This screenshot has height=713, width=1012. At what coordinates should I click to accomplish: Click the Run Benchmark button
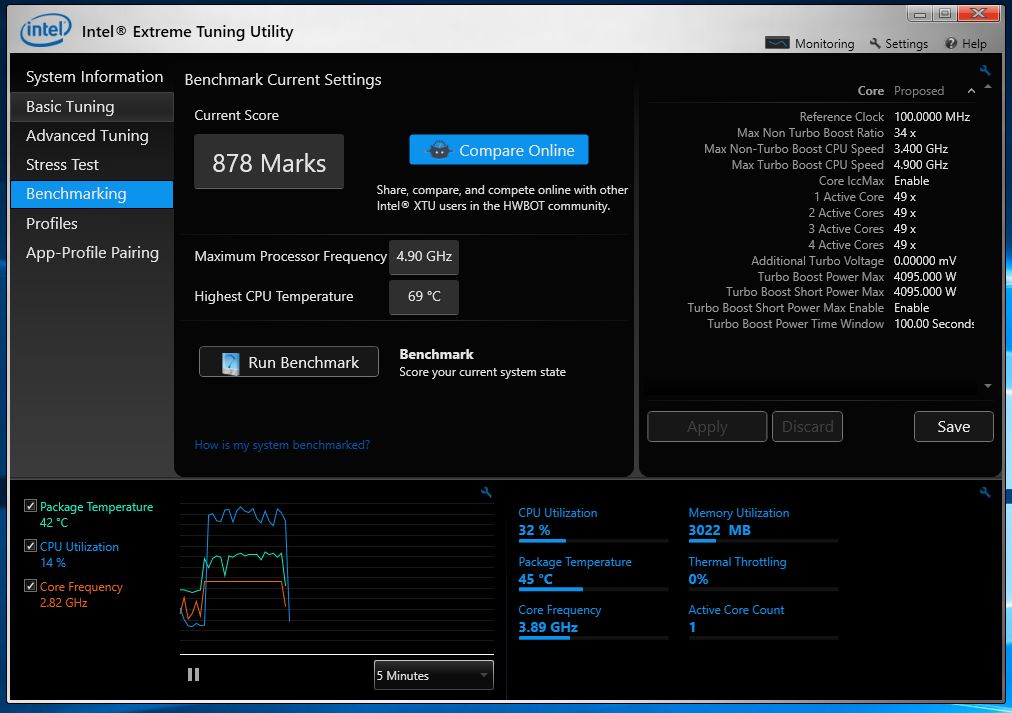pyautogui.click(x=289, y=362)
